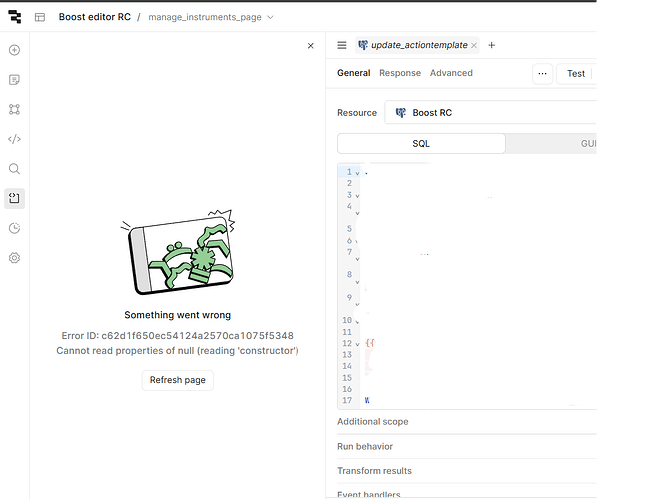Screen dimensions: 663x500
Task: Open the pages icon in left sidebar
Action: coord(14,80)
